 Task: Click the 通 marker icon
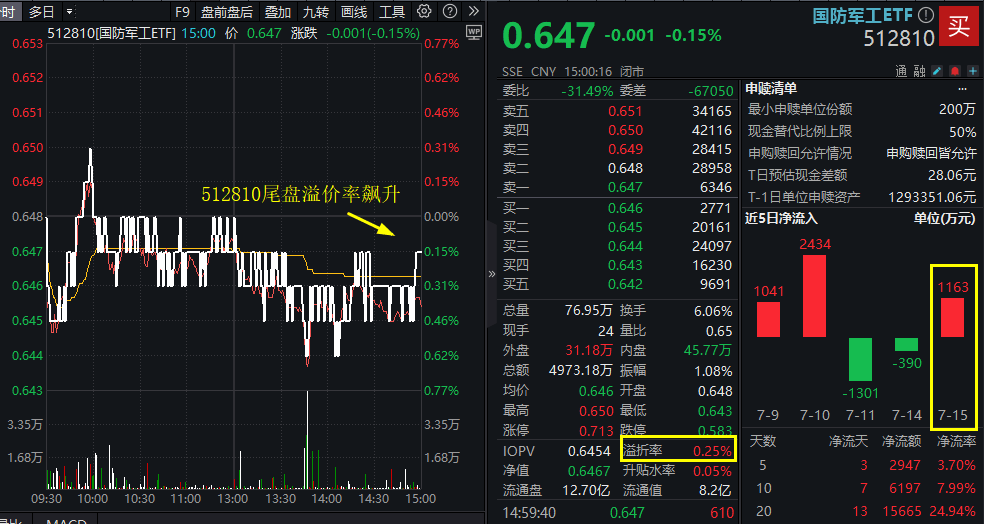(x=901, y=72)
